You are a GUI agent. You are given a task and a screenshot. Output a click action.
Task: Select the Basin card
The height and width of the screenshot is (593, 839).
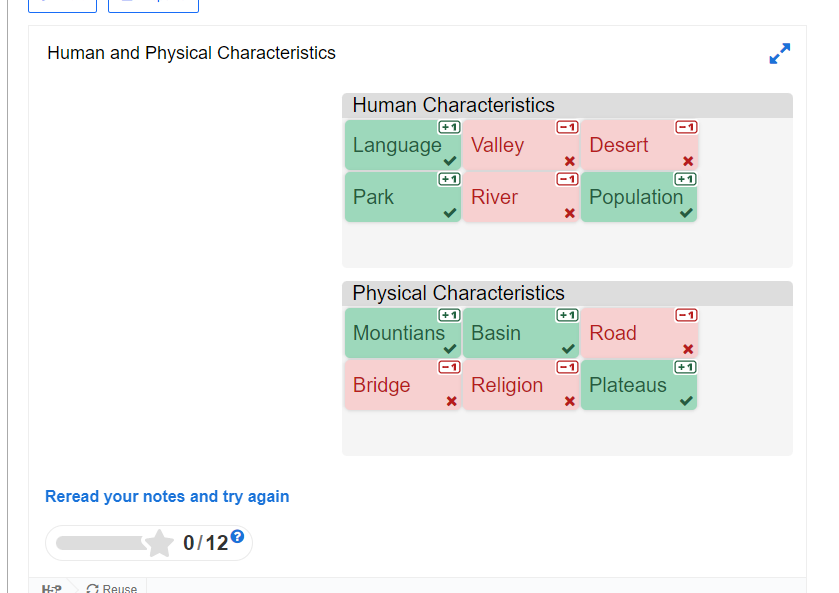[x=521, y=333]
